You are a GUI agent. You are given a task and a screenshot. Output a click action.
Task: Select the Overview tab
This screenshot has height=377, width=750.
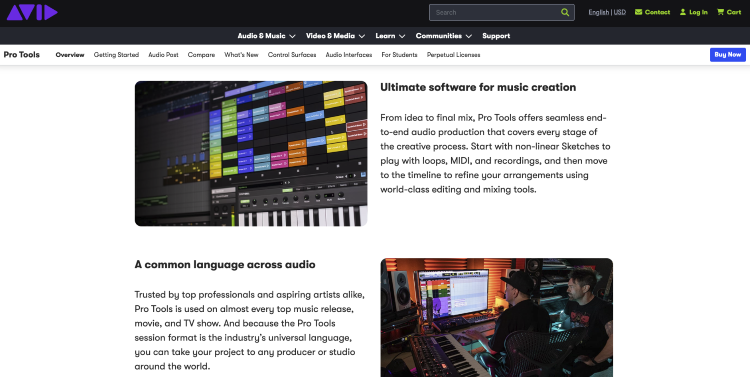coord(70,55)
